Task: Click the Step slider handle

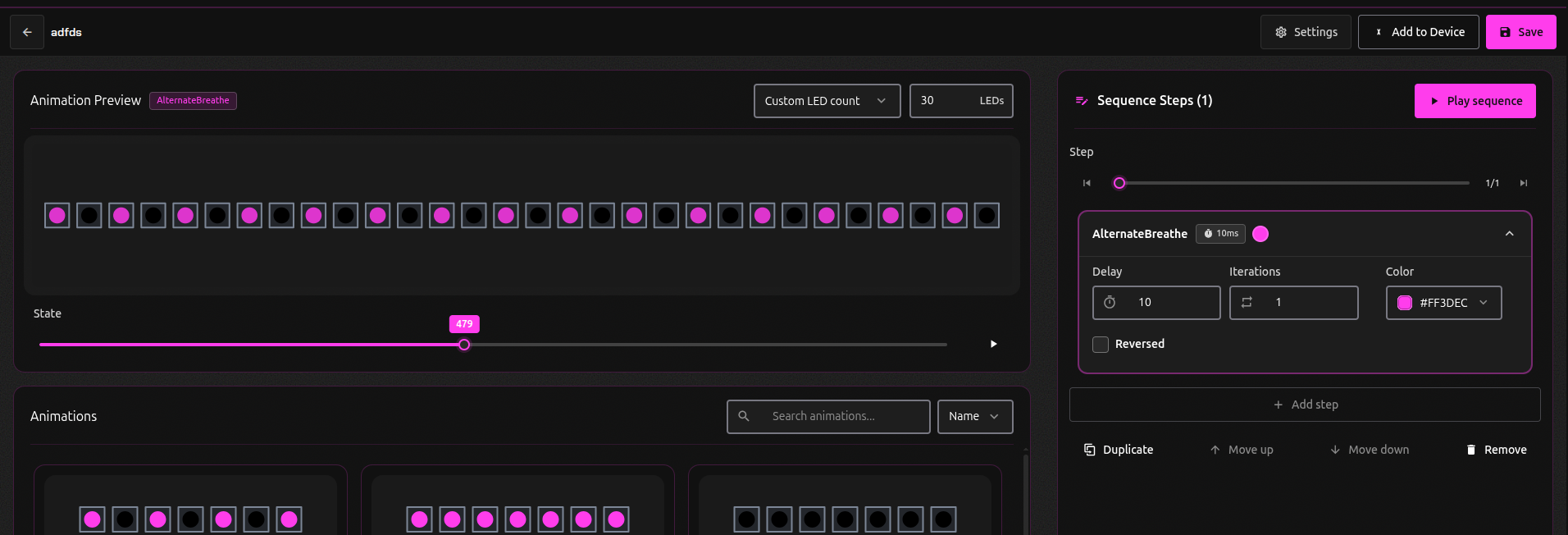Action: coord(1119,183)
